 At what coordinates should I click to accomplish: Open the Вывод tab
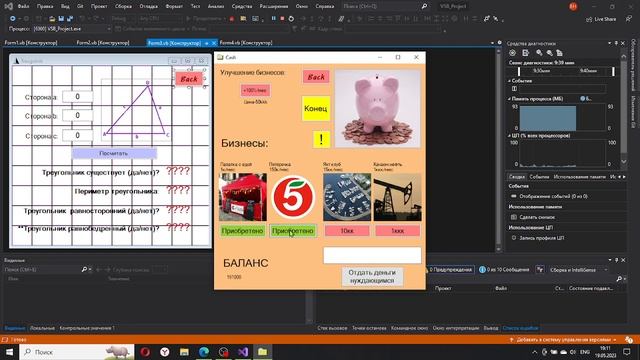(491, 328)
